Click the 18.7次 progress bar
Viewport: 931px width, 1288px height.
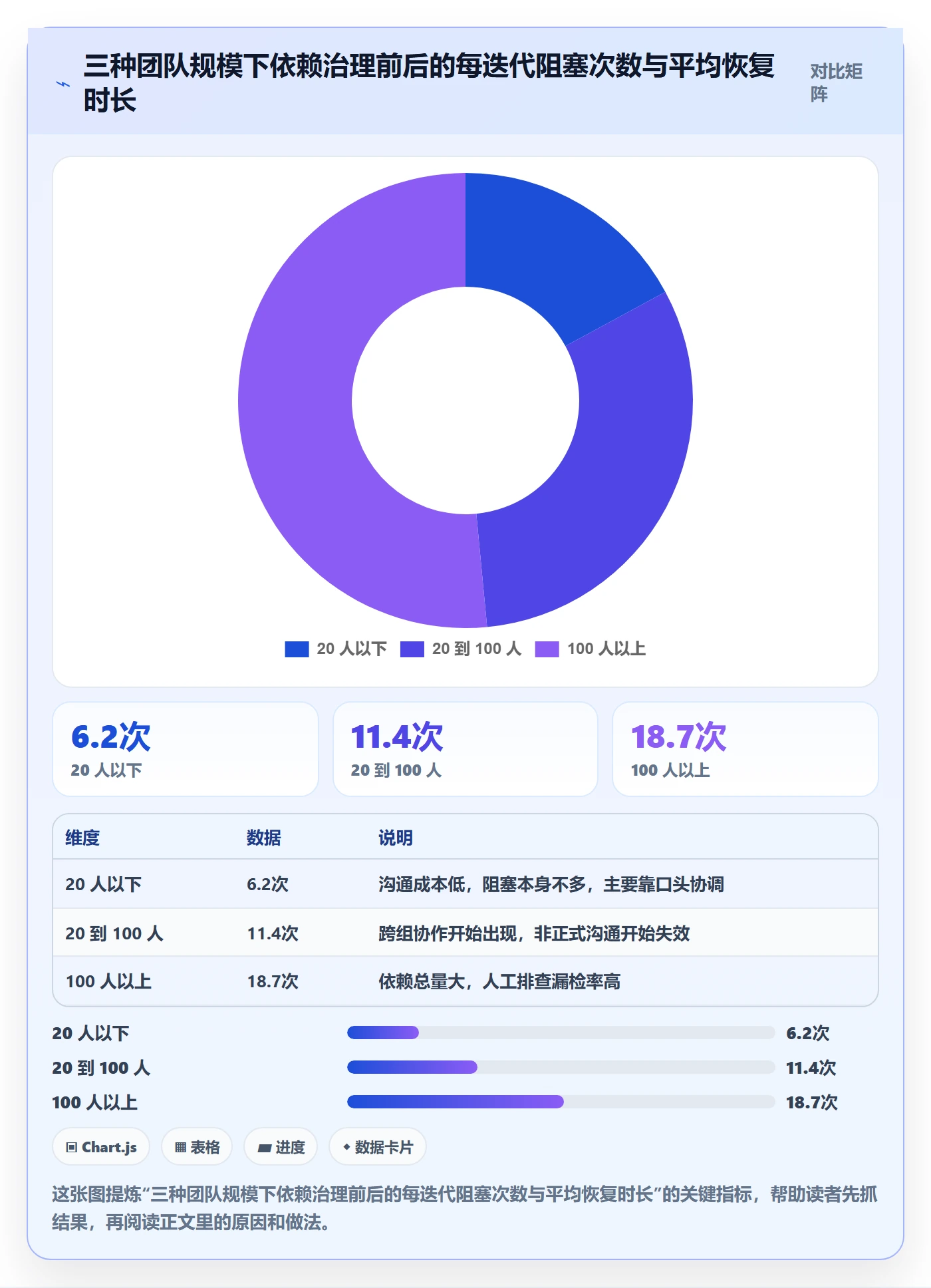[561, 1102]
